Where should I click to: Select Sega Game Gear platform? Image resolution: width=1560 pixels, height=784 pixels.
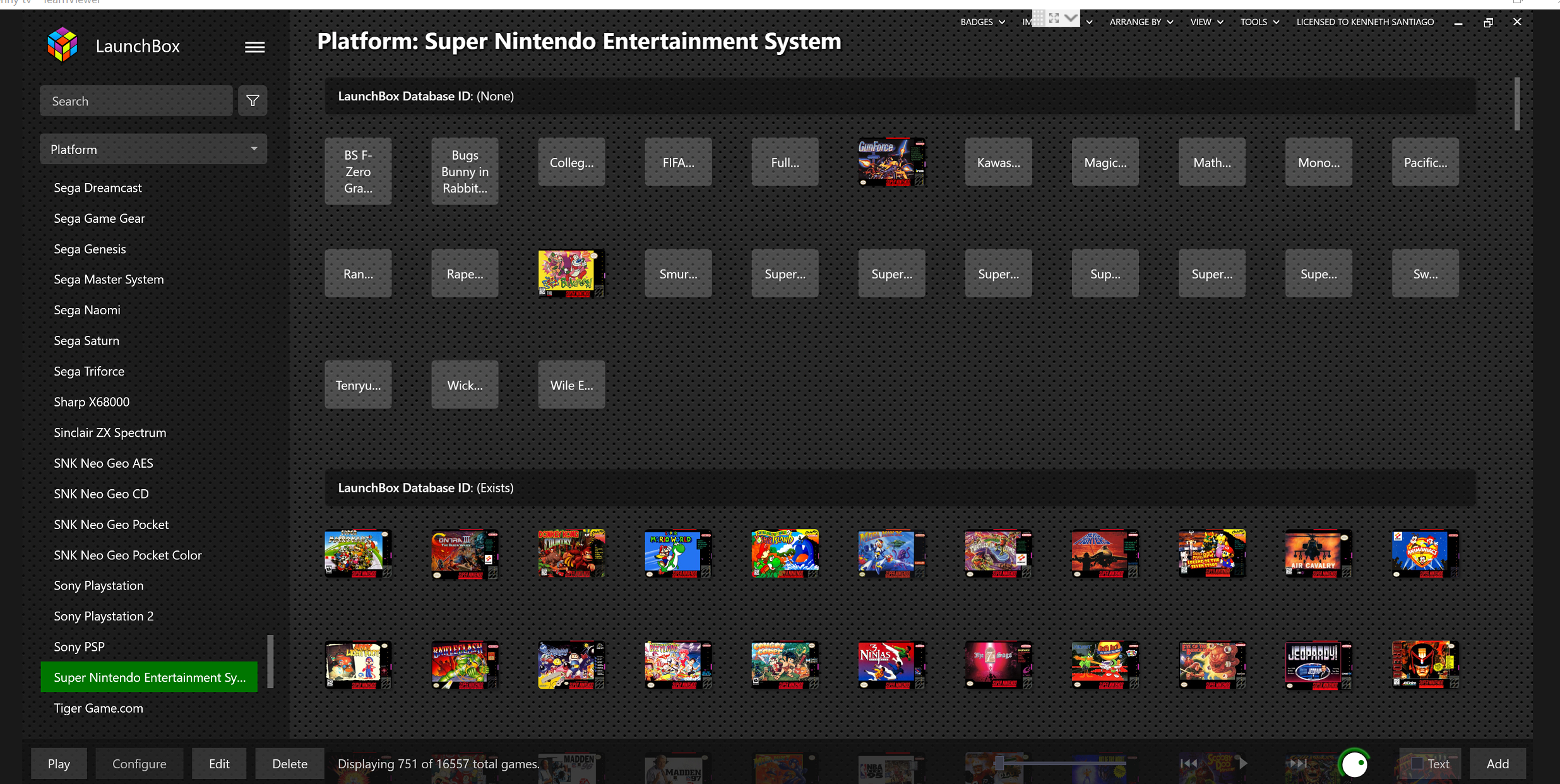click(x=99, y=218)
